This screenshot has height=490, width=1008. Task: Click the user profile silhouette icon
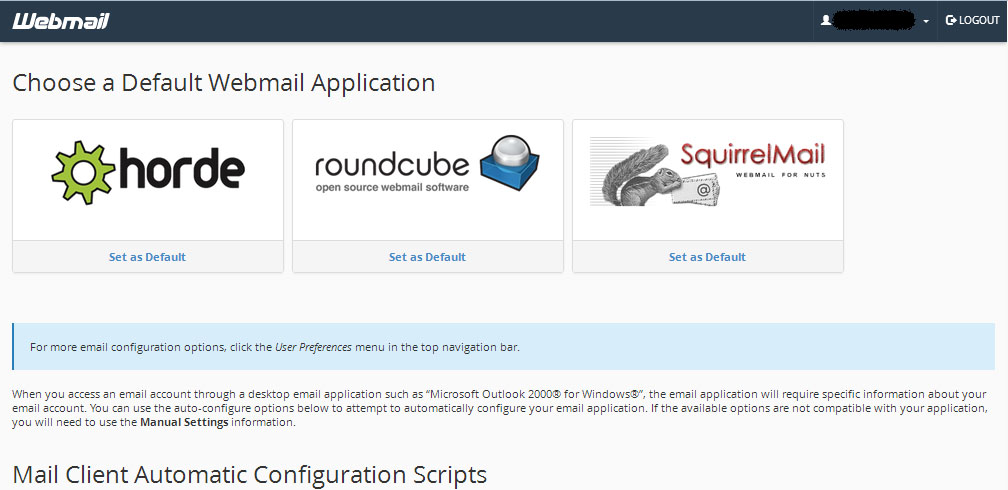pos(826,20)
